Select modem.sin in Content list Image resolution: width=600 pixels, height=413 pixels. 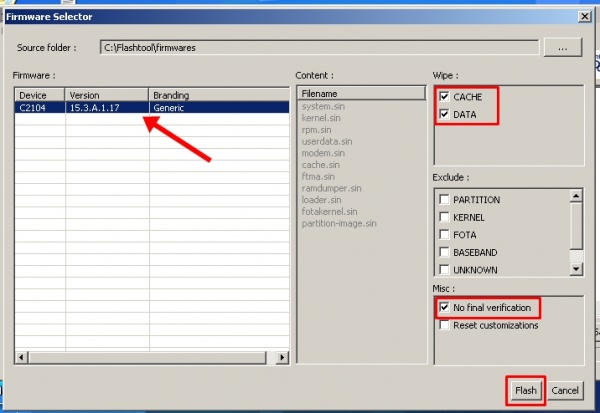coord(323,153)
